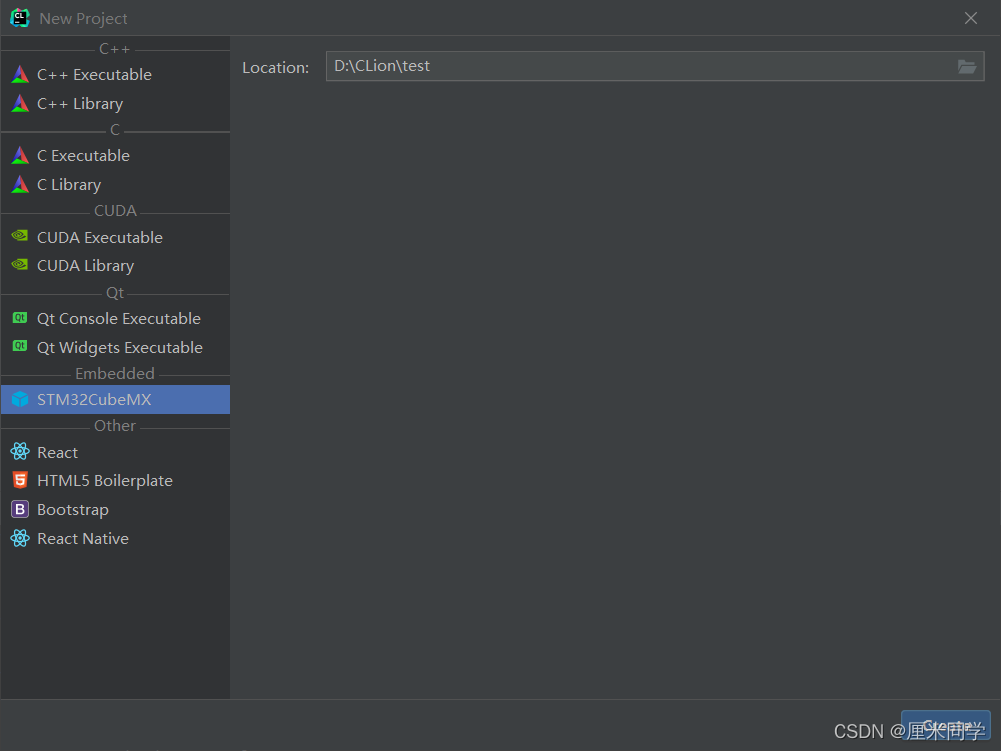Pick Qt Widgets Executable template

[x=119, y=348]
